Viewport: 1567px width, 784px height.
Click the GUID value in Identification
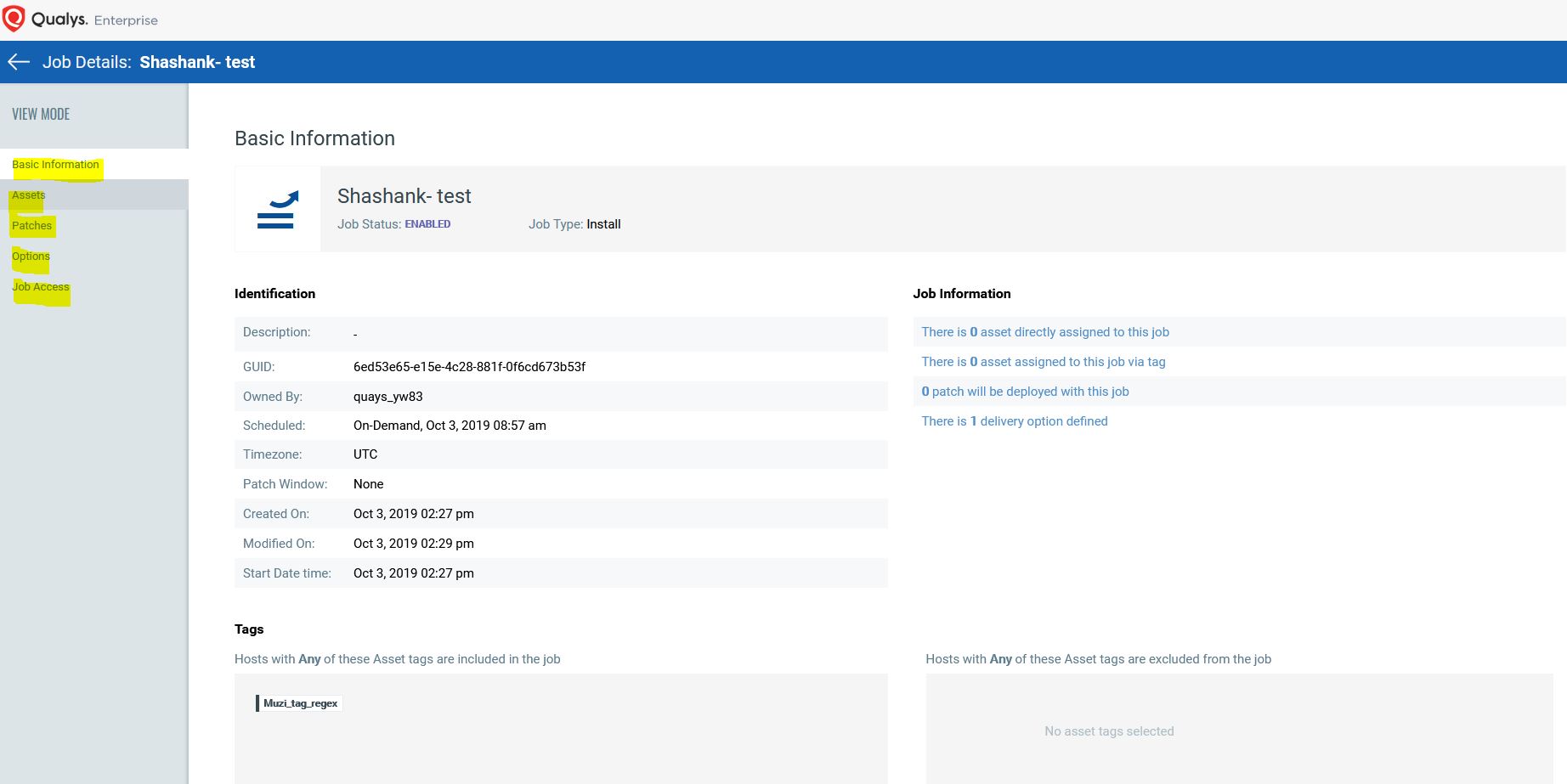click(x=469, y=366)
